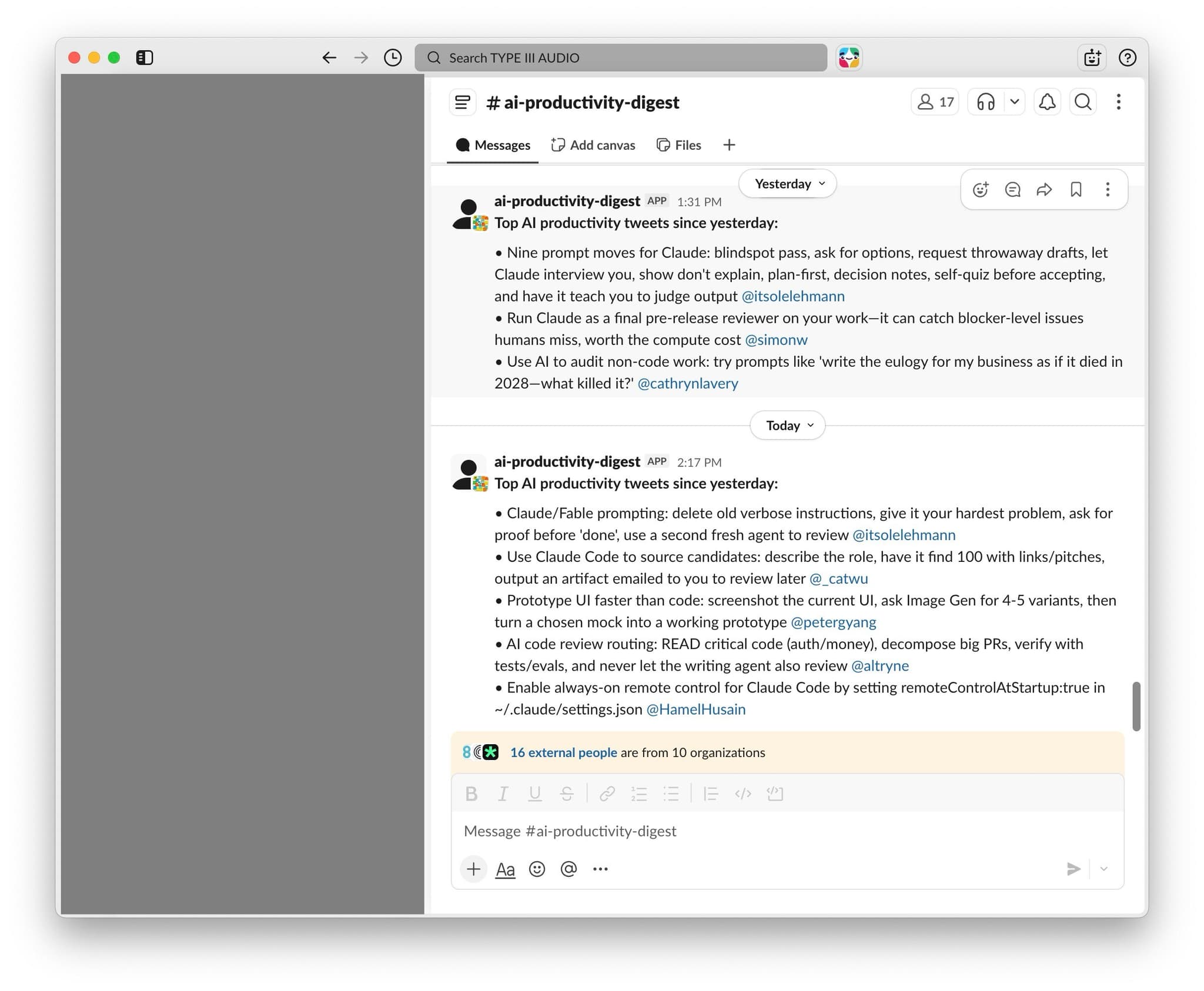View the 17 channel members
Viewport: 1204px width, 991px height.
(x=935, y=102)
